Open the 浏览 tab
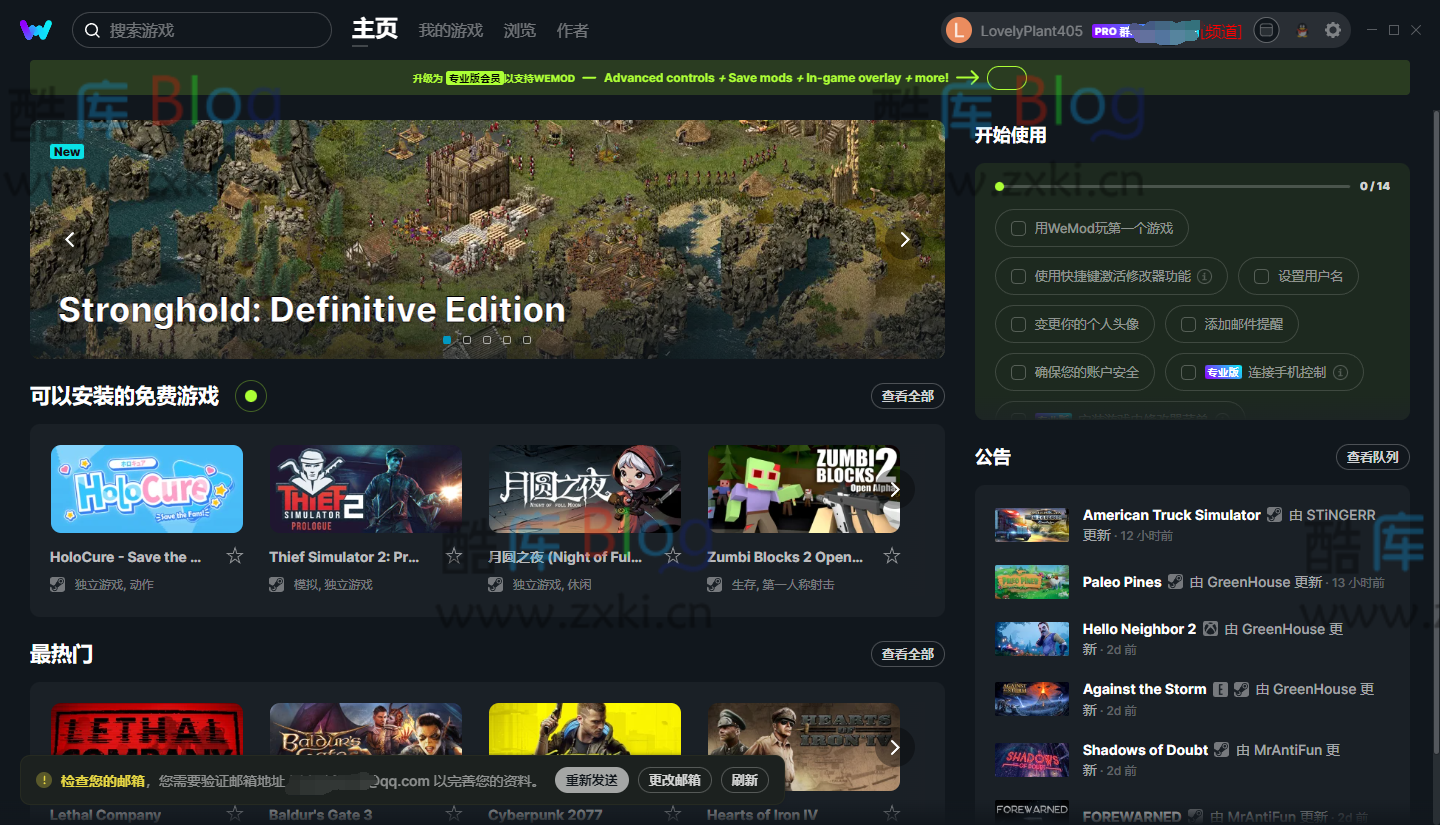1440x825 pixels. point(519,30)
